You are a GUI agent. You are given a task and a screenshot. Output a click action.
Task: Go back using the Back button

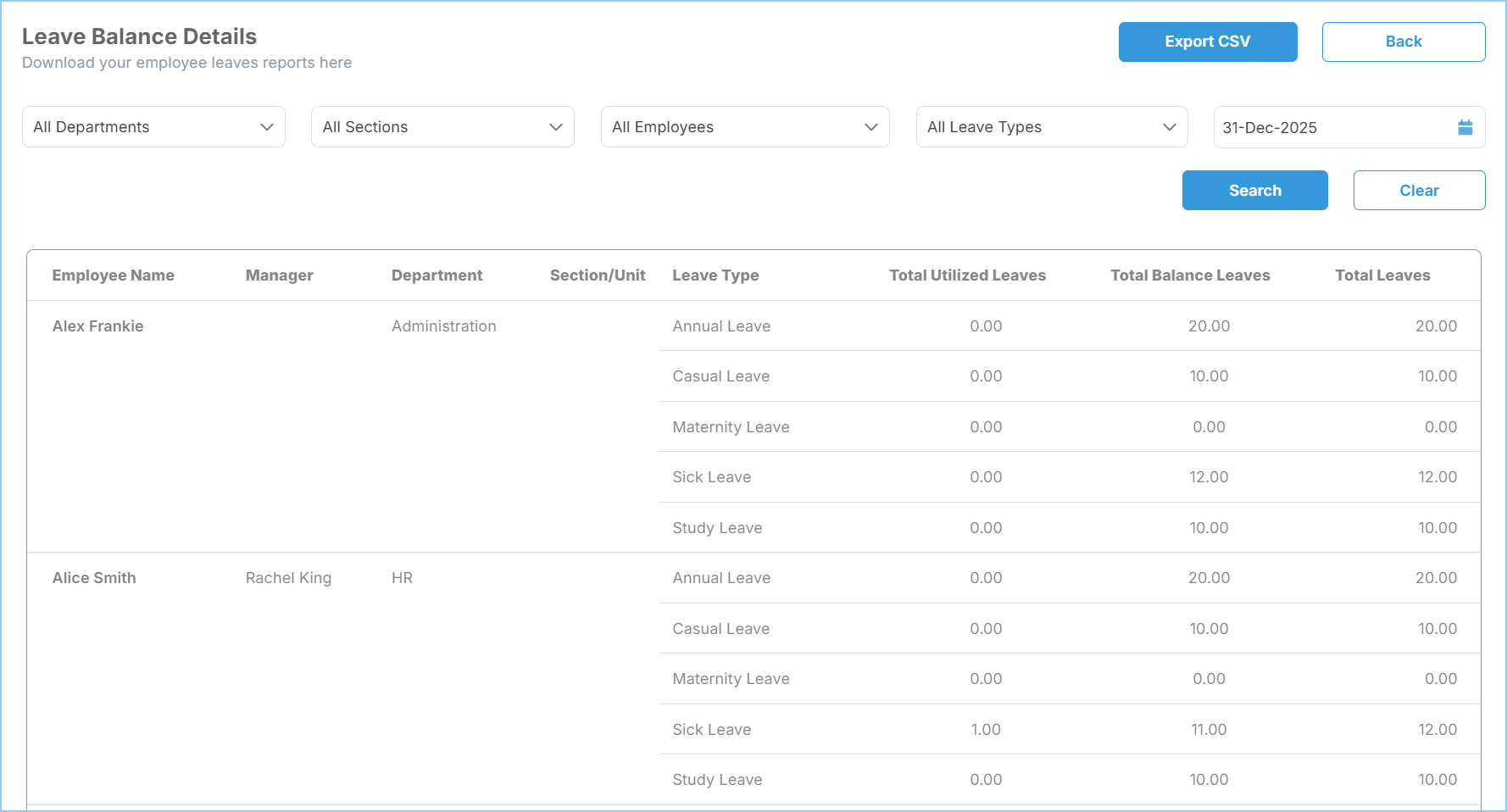pyautogui.click(x=1404, y=42)
